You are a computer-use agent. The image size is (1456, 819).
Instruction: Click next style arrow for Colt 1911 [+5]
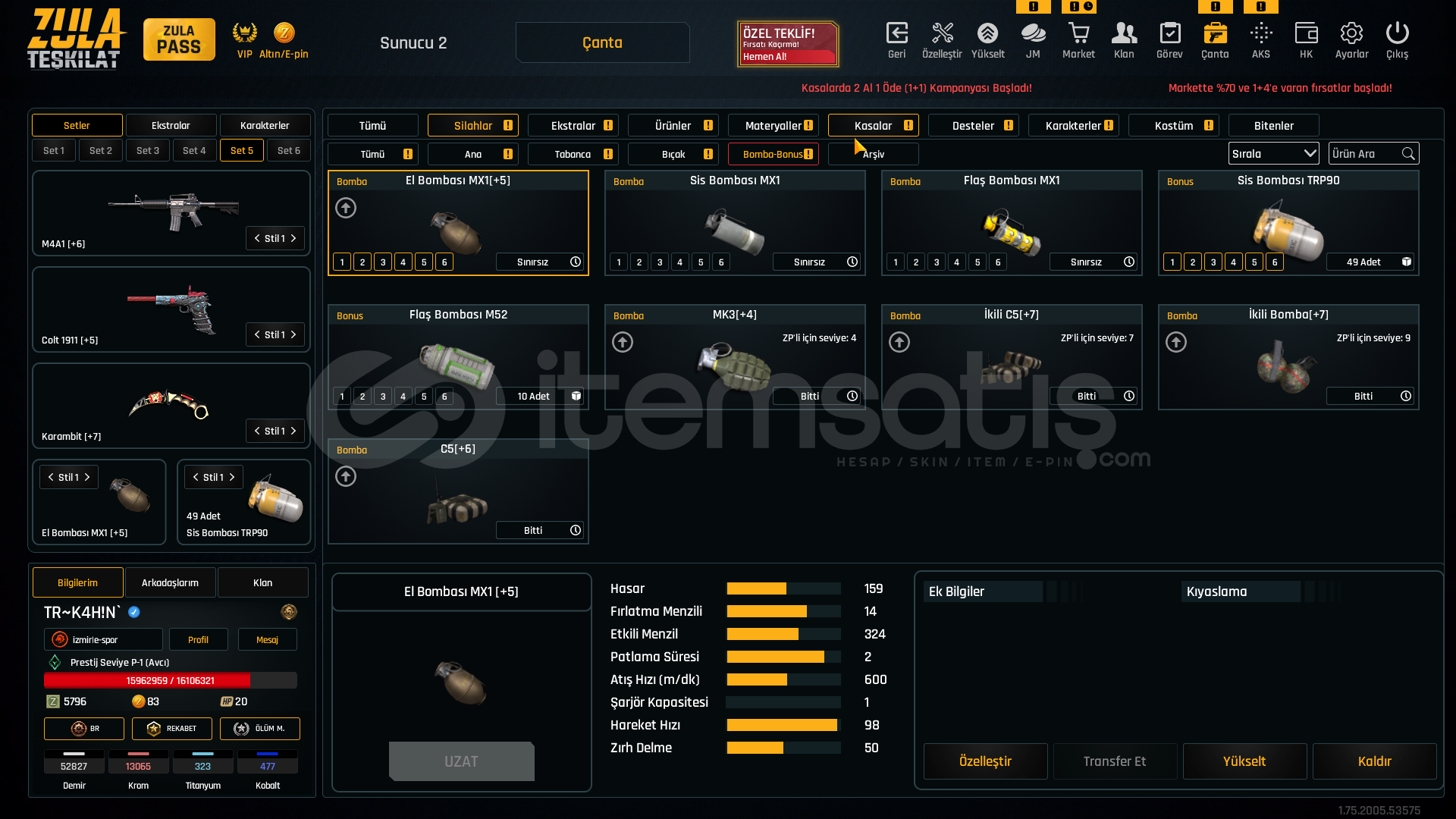pyautogui.click(x=293, y=334)
